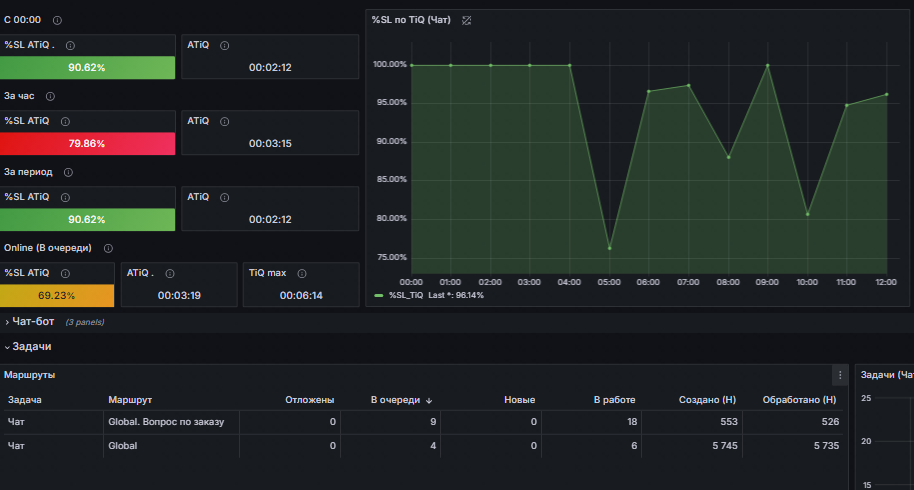Click the crossed-out icon beside '%SL по TiQ (Чат)'

click(x=466, y=20)
